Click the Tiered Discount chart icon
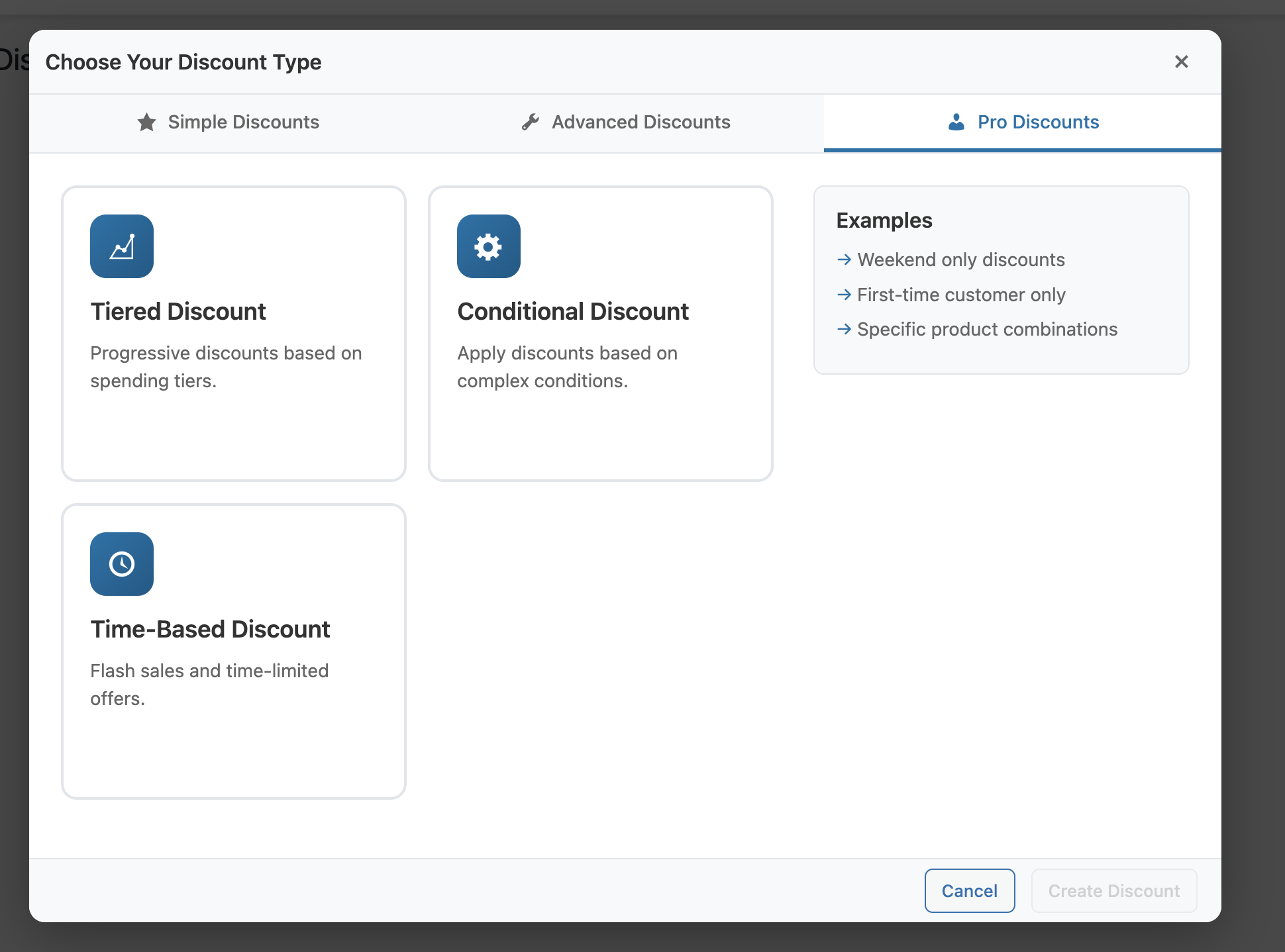1285x952 pixels. click(122, 246)
